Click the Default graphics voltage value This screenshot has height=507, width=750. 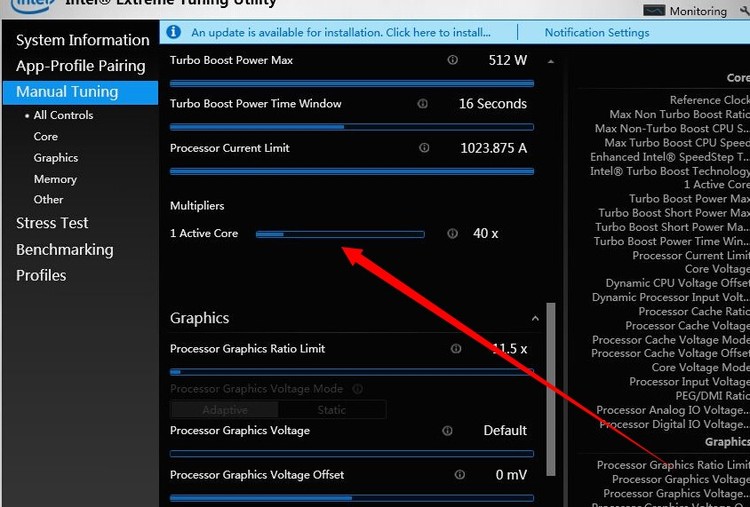[505, 430]
